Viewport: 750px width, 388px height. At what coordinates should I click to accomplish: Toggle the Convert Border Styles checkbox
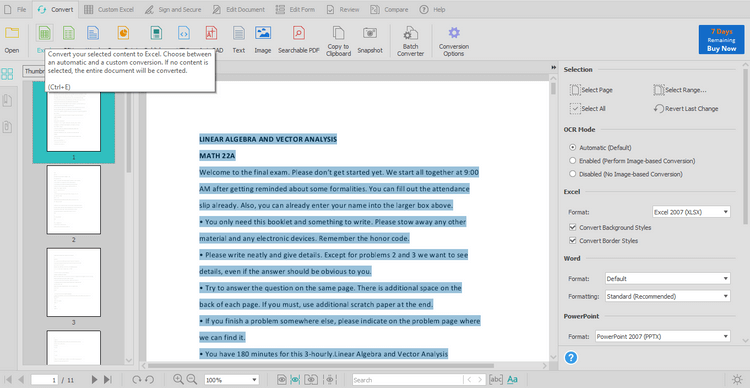point(573,241)
